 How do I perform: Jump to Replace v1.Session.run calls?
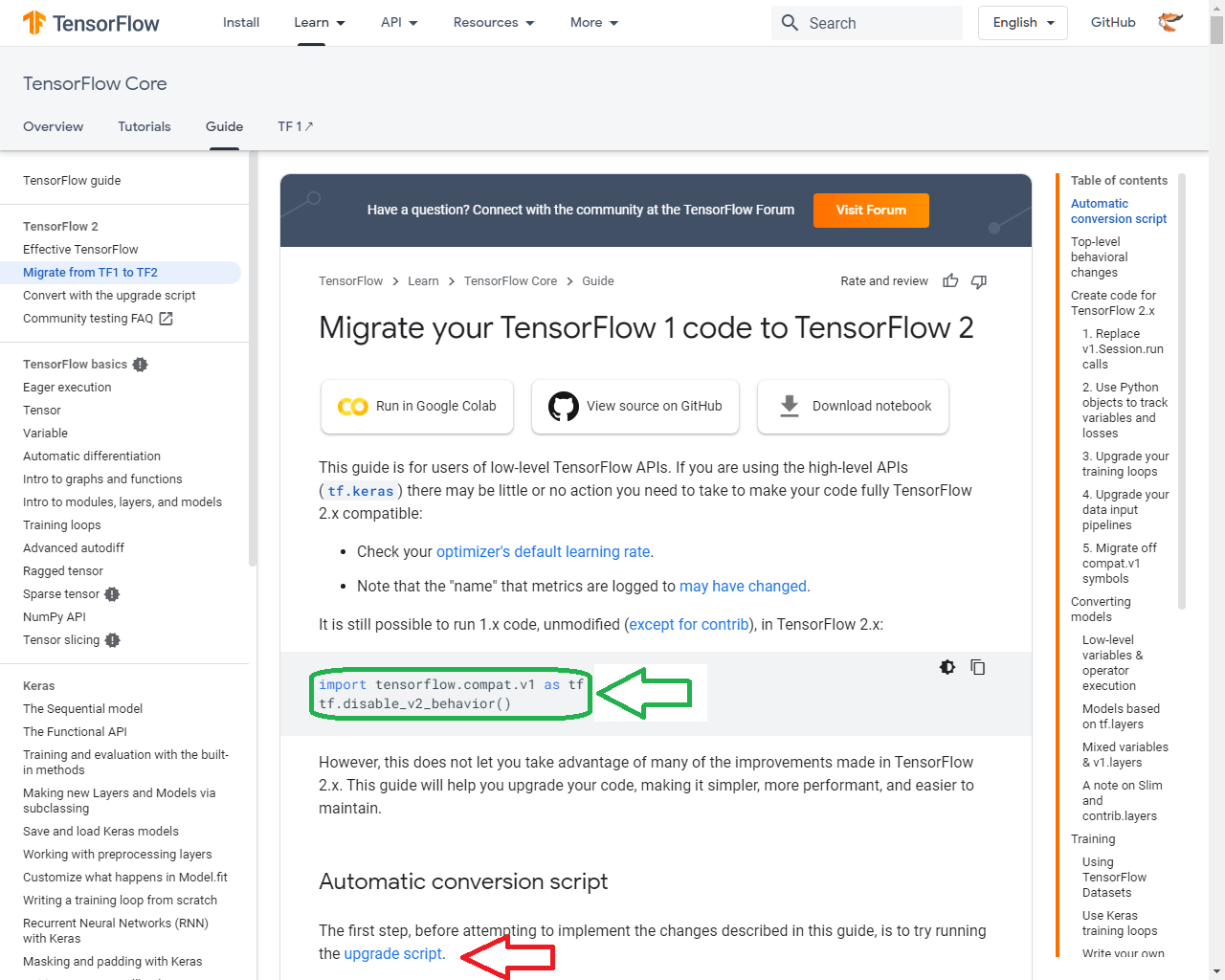[x=1123, y=349]
